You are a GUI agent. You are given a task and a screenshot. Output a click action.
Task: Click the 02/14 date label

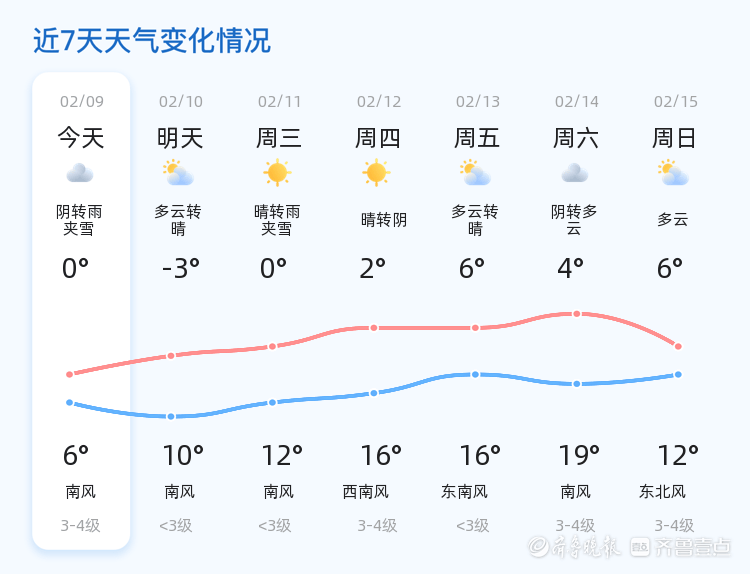pos(577,101)
